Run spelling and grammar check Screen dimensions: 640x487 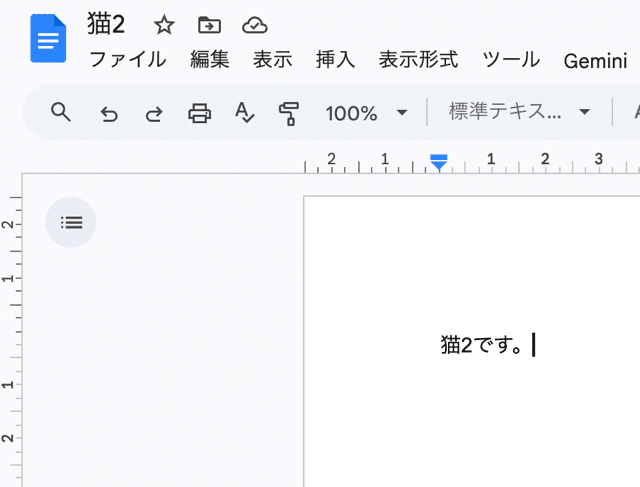tap(244, 113)
